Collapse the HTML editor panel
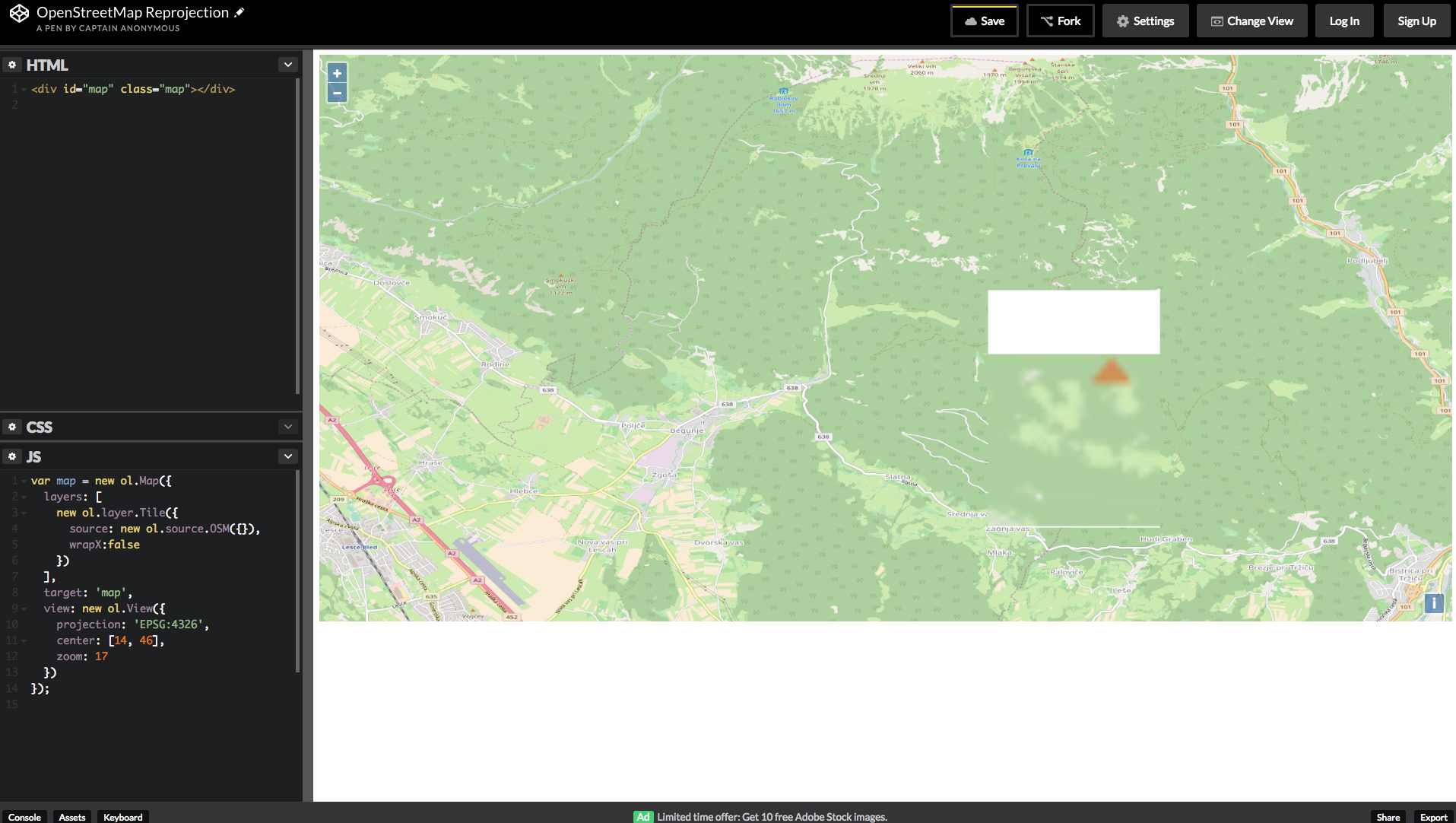Viewport: 1456px width, 823px height. pos(288,64)
